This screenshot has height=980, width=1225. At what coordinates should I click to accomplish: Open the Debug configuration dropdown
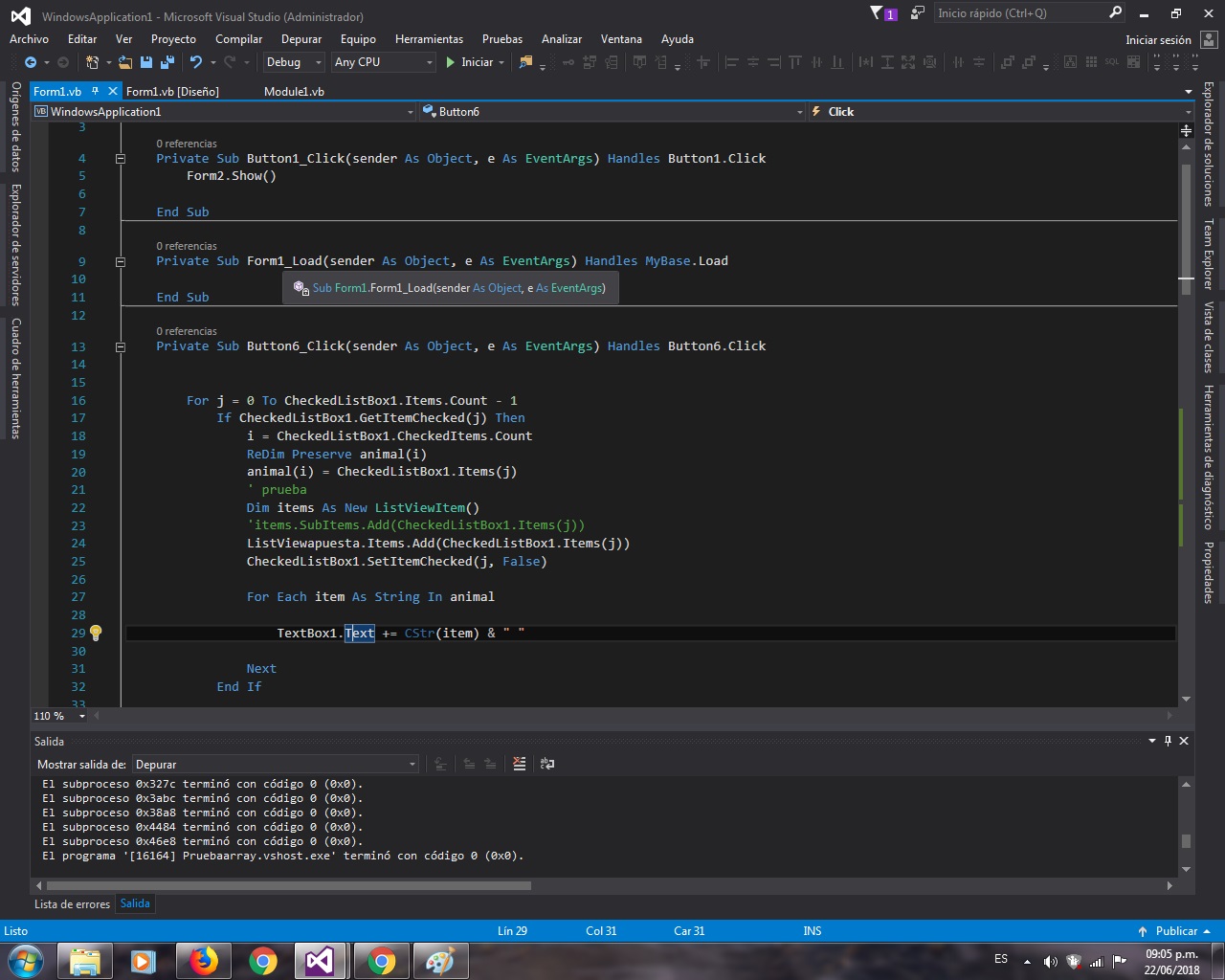click(294, 62)
